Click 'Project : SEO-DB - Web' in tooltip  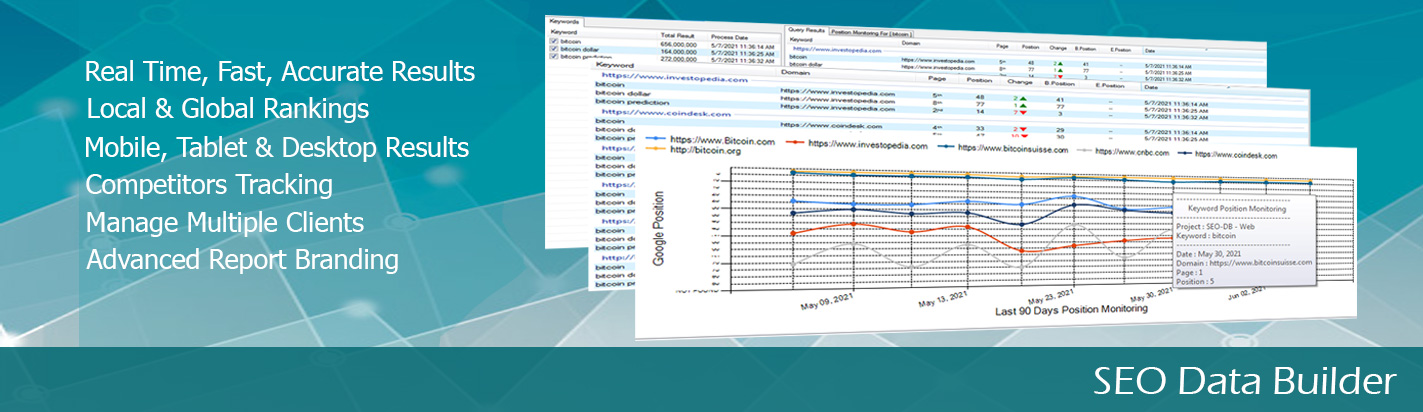point(1214,227)
